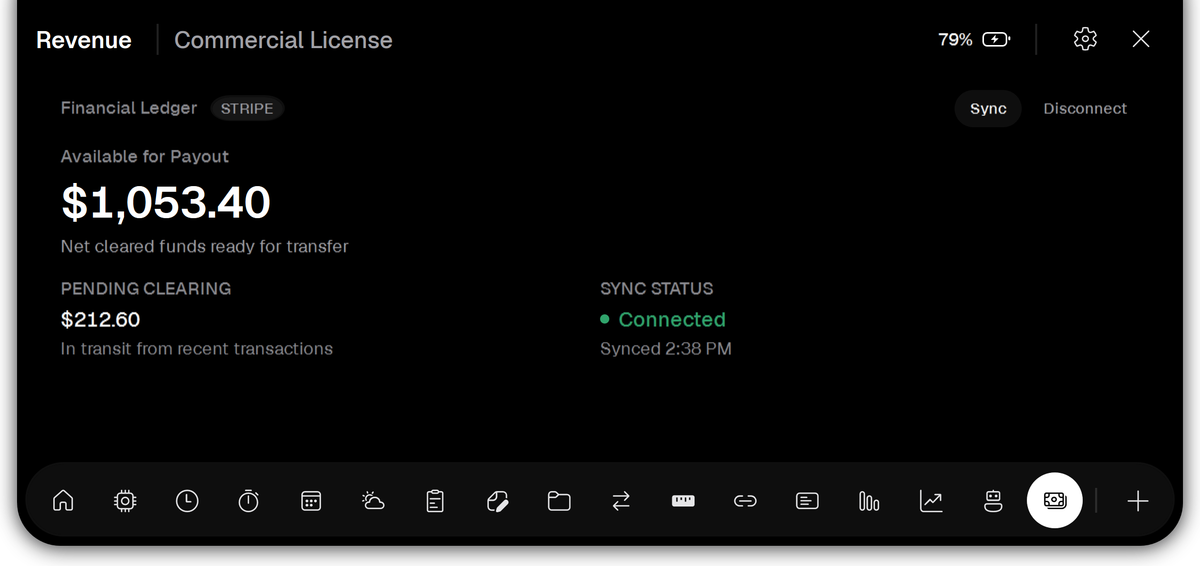Open the stopwatch timer icon

click(249, 501)
